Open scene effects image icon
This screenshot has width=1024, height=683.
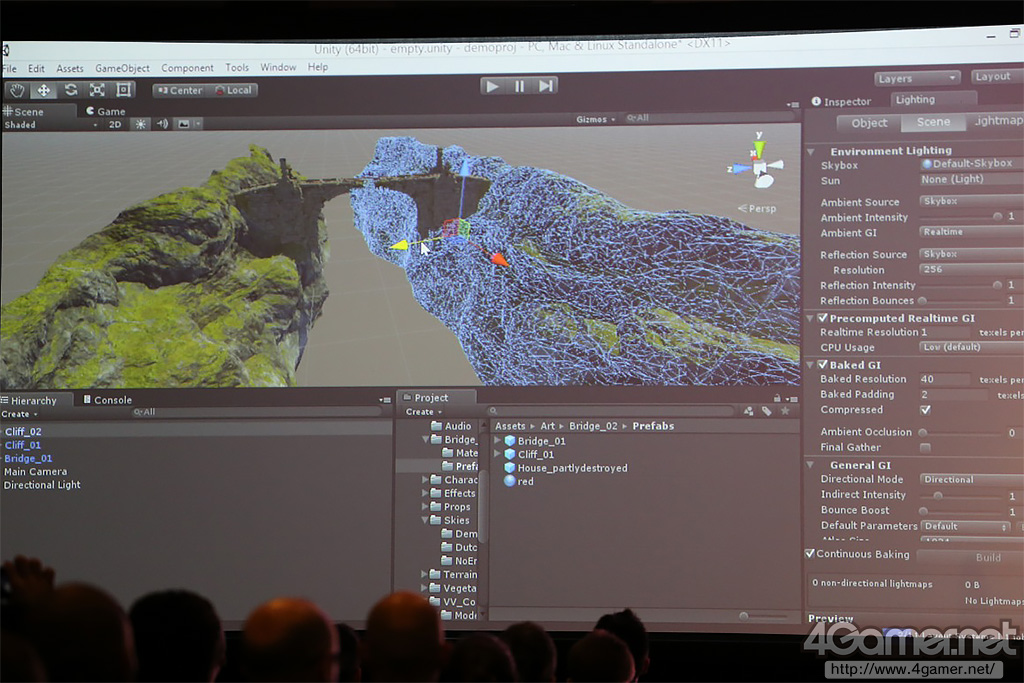(184, 124)
